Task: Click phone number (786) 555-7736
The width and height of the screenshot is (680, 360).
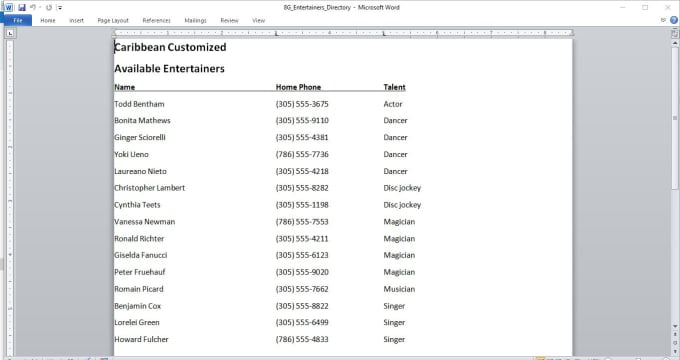Action: (x=302, y=154)
